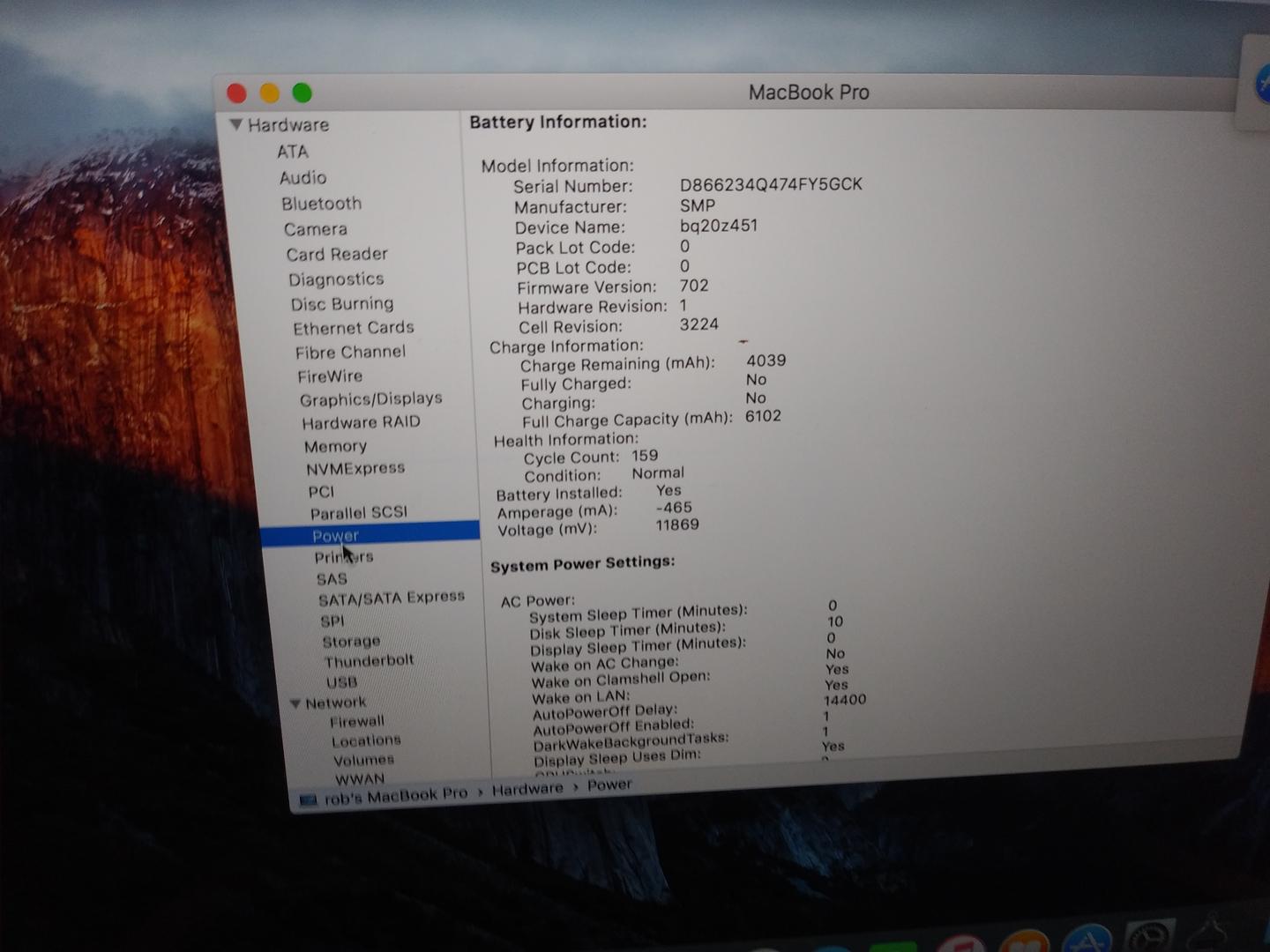This screenshot has width=1270, height=952.
Task: Click full charge capacity value 6102
Action: (763, 416)
